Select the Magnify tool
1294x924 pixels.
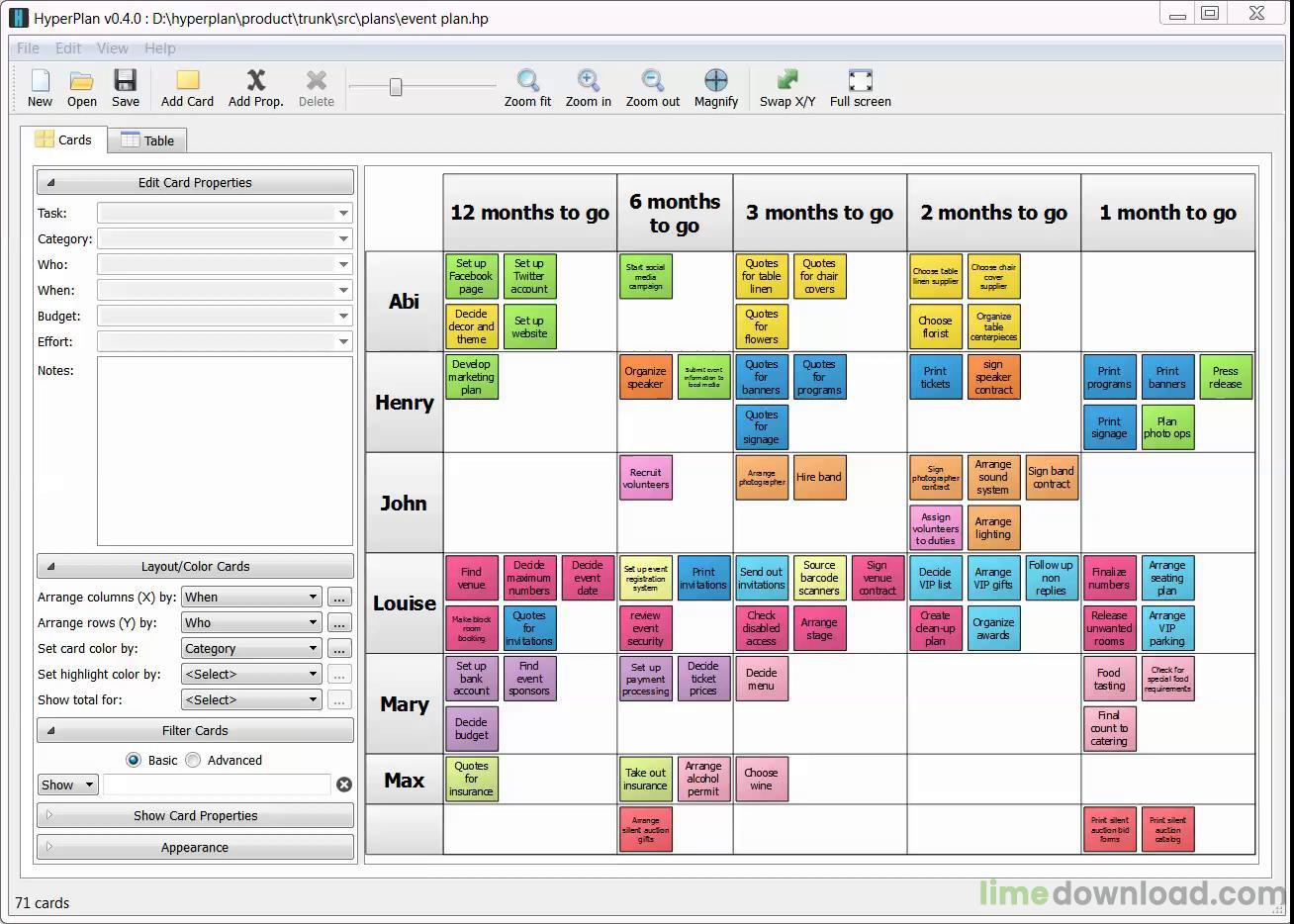pyautogui.click(x=716, y=81)
